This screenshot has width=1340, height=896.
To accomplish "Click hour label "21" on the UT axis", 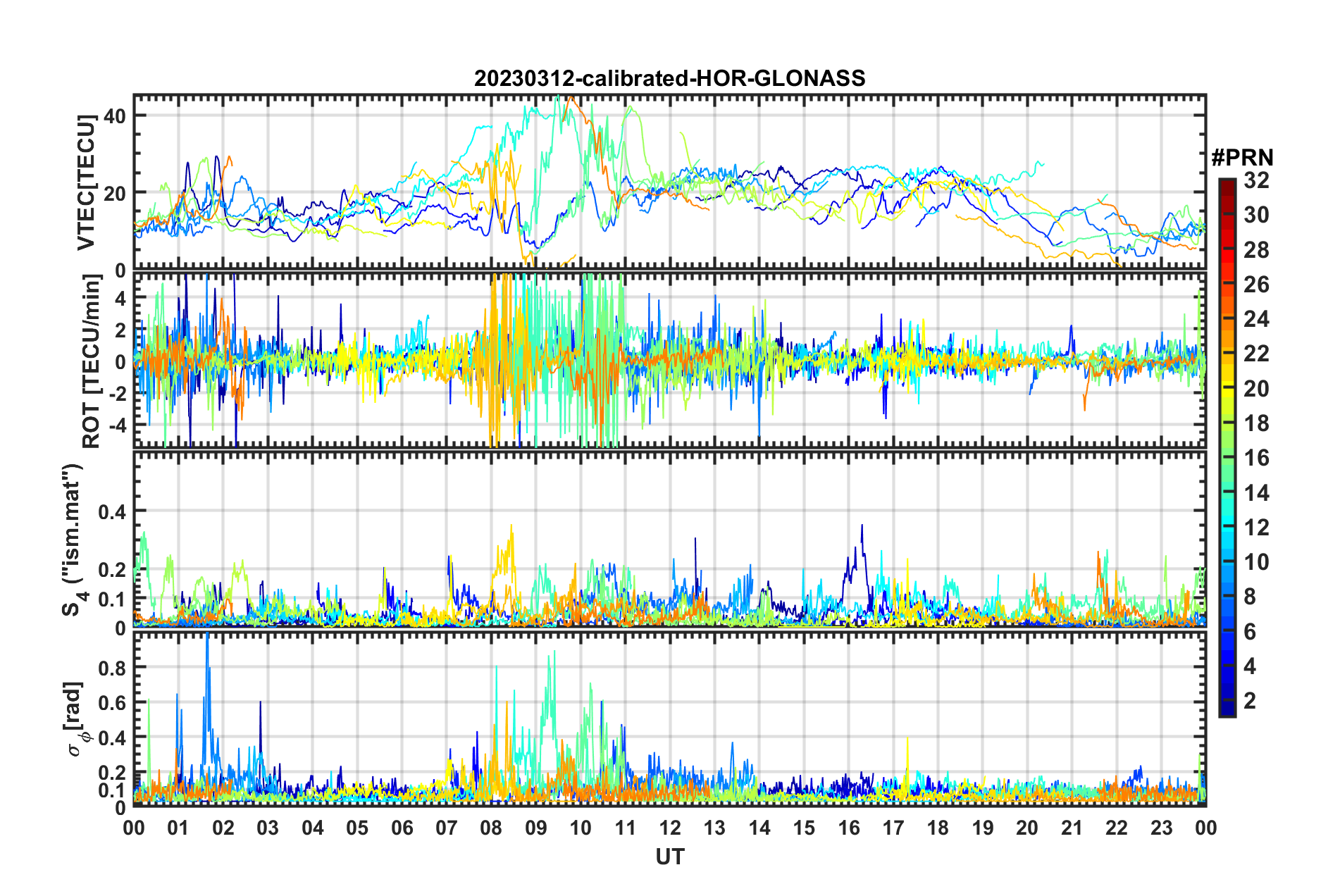I will (1072, 828).
